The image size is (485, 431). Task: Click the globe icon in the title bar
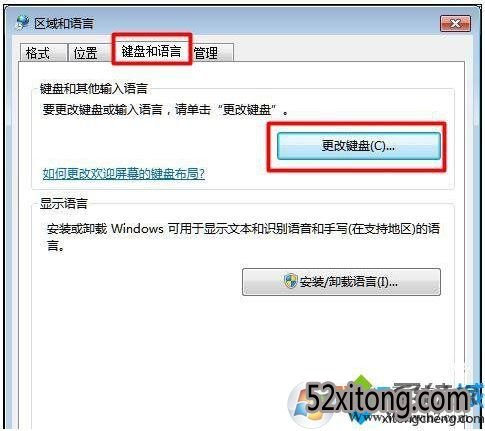(x=23, y=23)
